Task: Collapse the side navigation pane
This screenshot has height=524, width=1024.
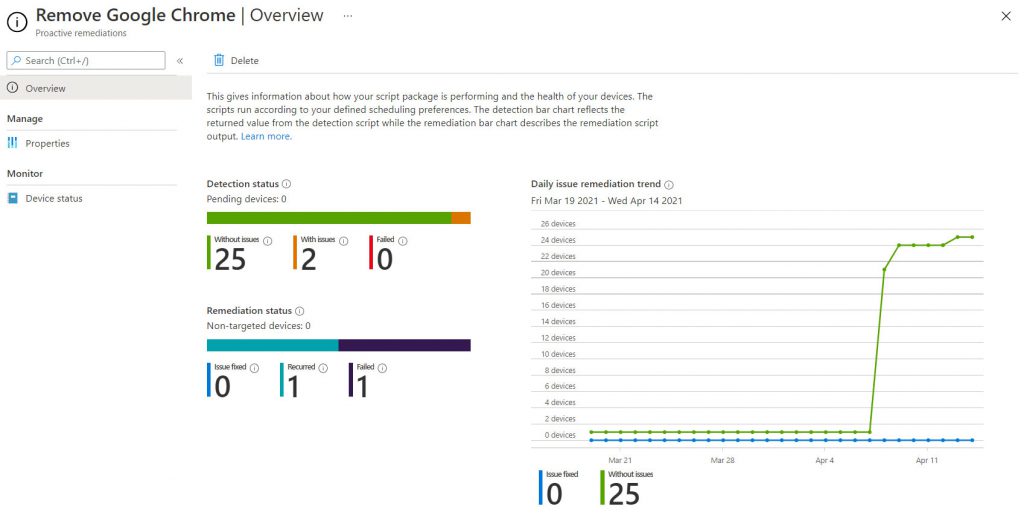Action: [x=180, y=61]
